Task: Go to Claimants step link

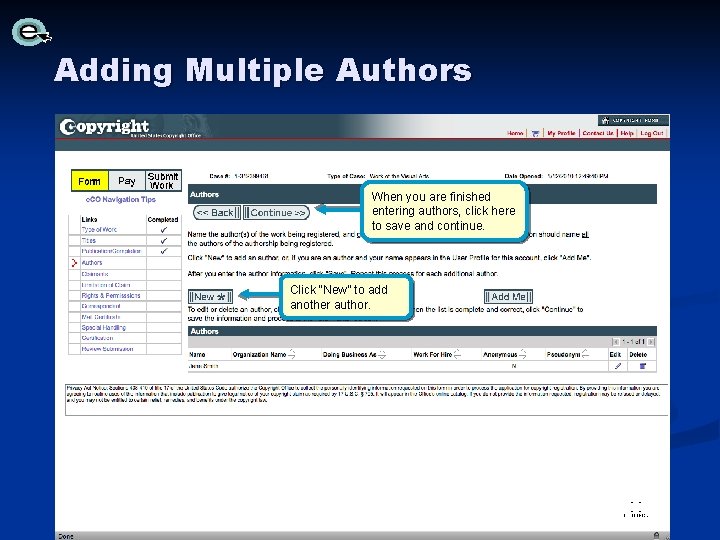Action: 95,274
